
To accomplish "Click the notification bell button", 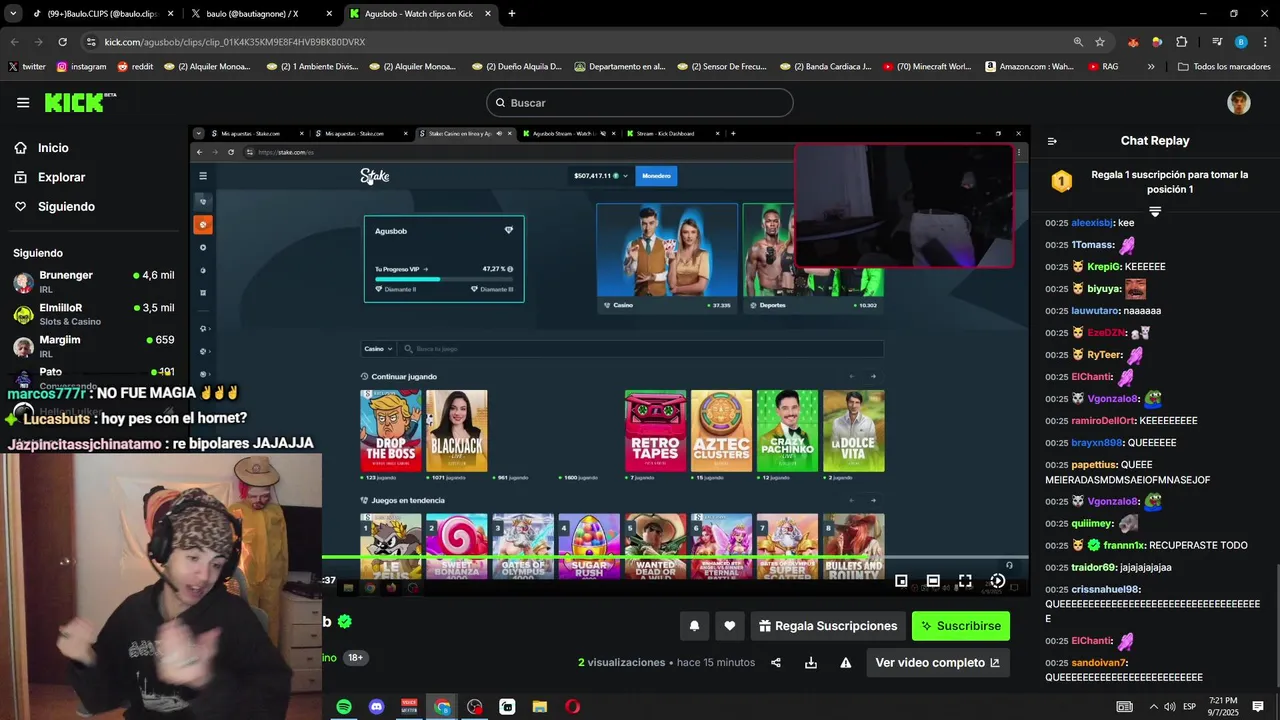I will 694,626.
